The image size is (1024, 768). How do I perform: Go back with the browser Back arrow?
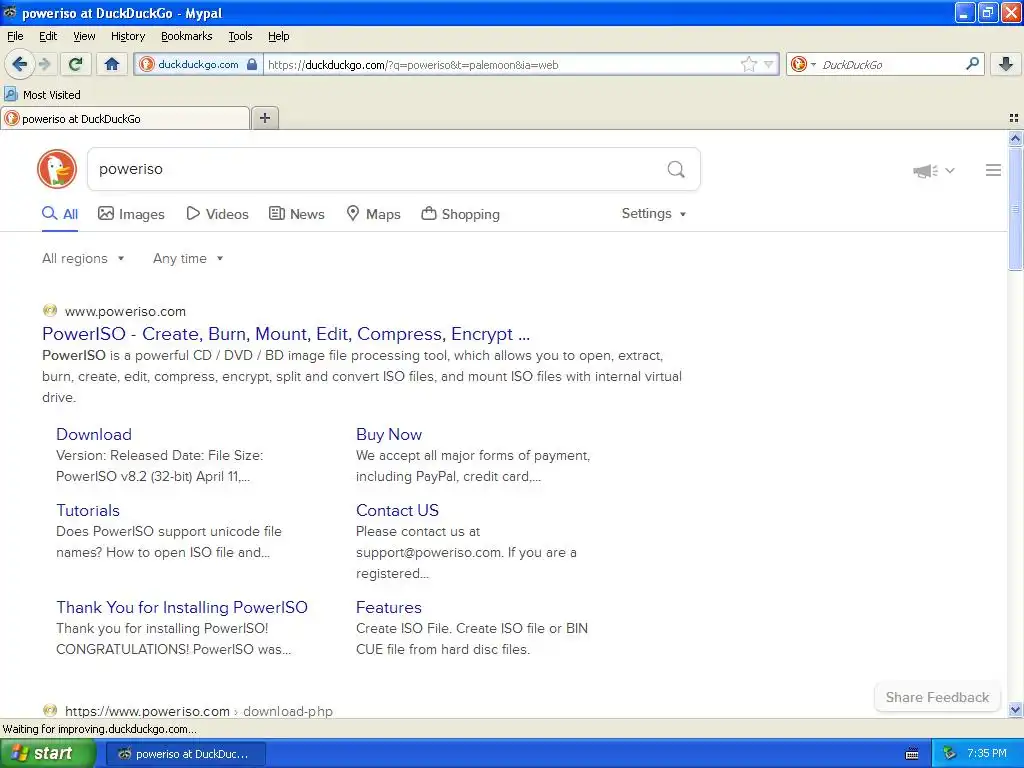coord(19,64)
